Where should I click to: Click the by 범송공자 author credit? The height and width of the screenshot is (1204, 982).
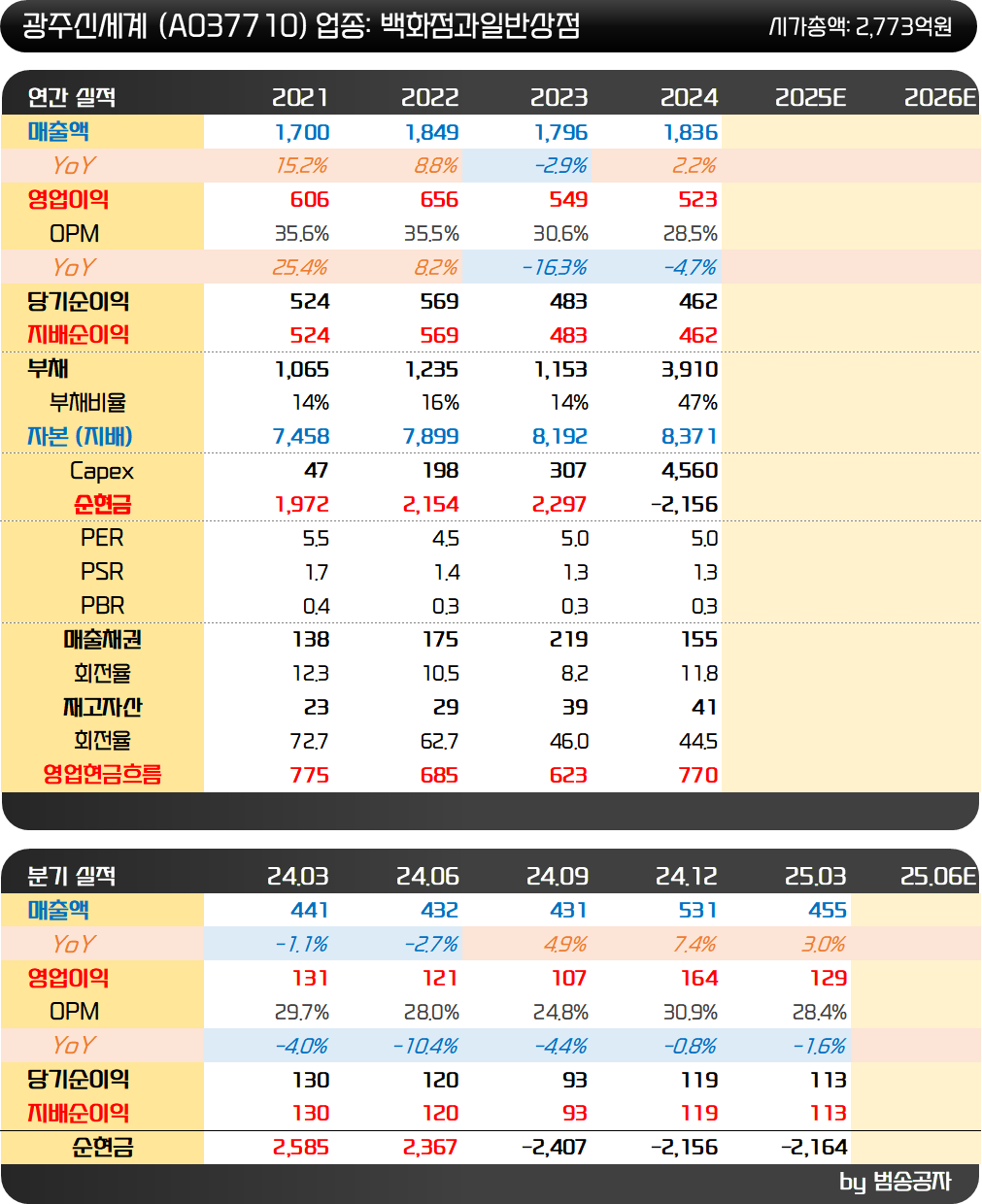[896, 1182]
